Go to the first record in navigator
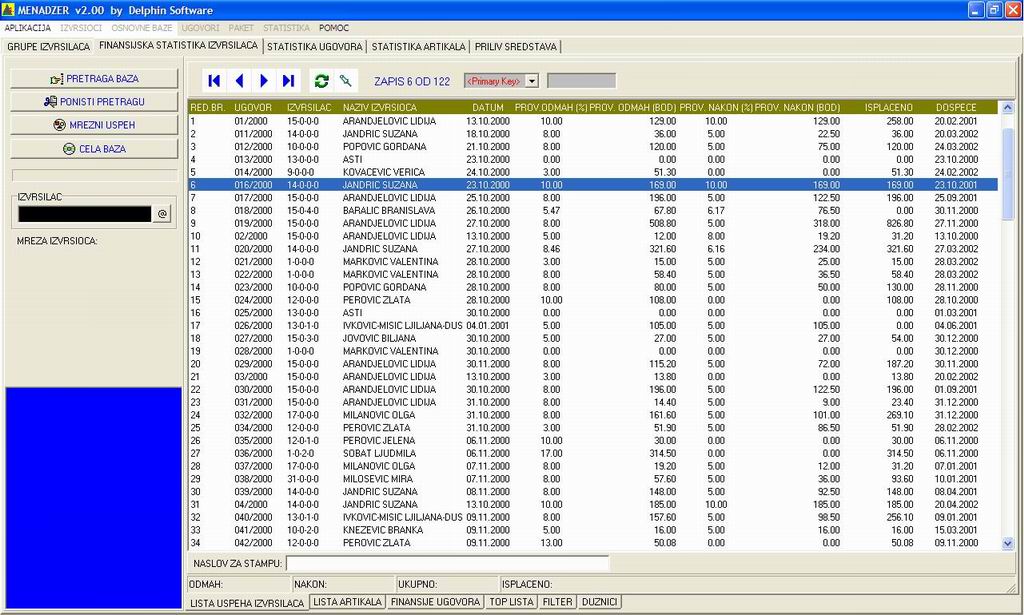This screenshot has height=615, width=1024. (x=214, y=80)
